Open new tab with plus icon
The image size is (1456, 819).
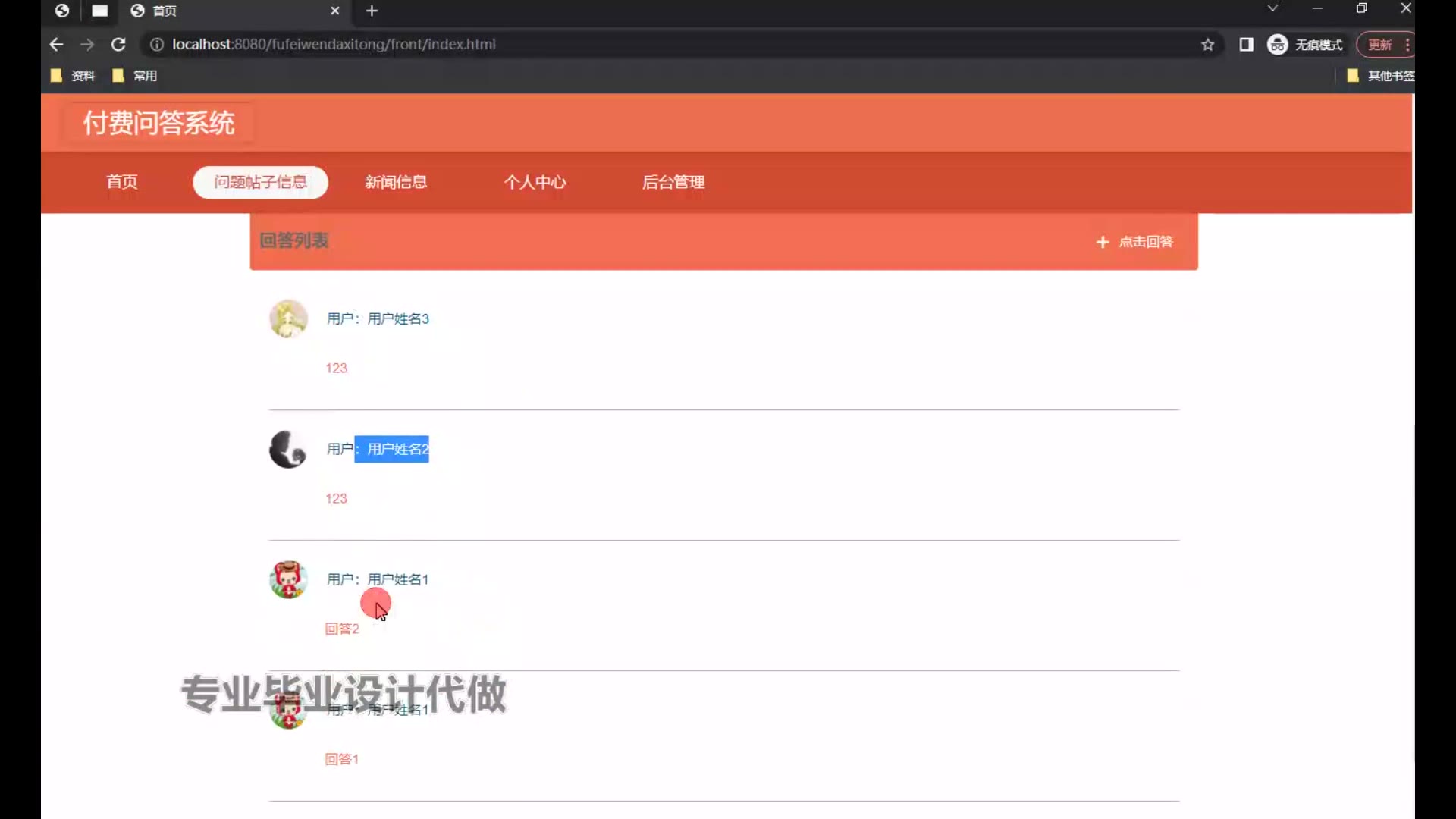[x=372, y=11]
